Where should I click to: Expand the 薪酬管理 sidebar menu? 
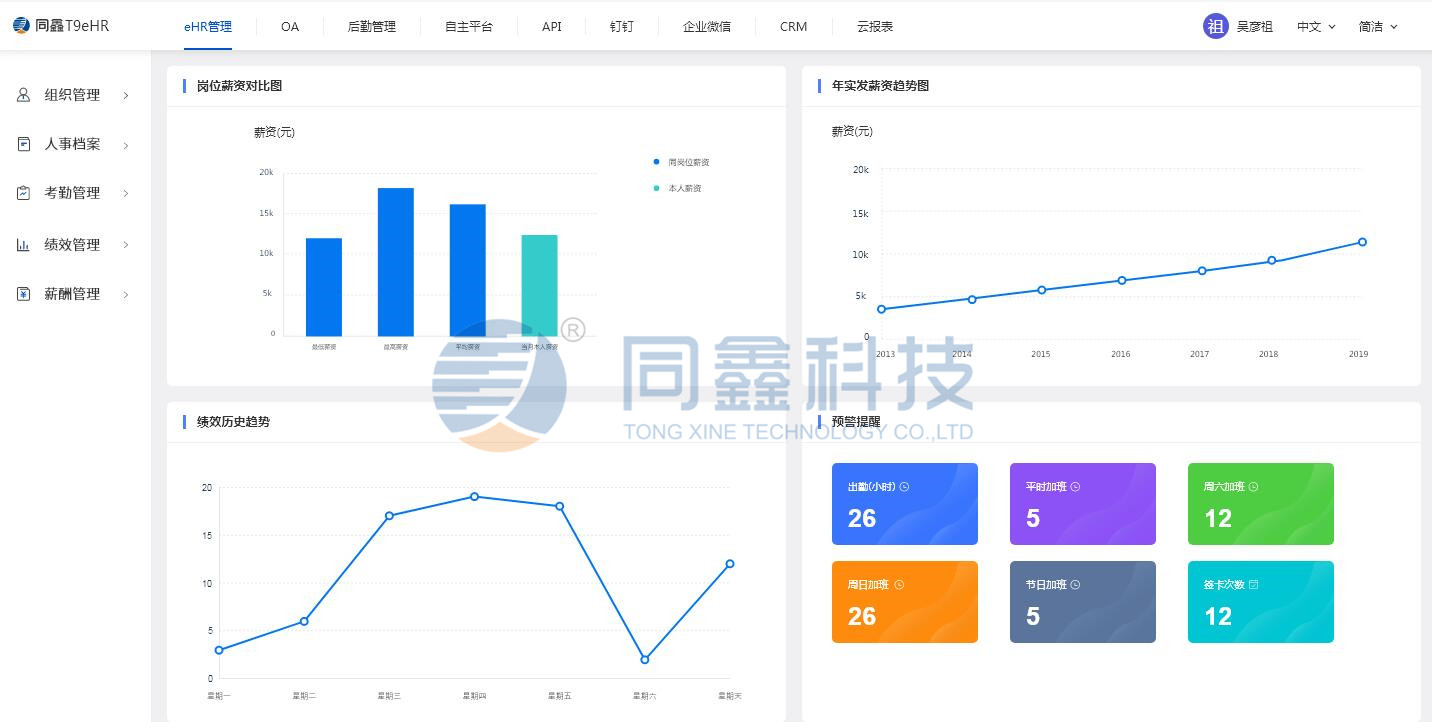(x=124, y=294)
